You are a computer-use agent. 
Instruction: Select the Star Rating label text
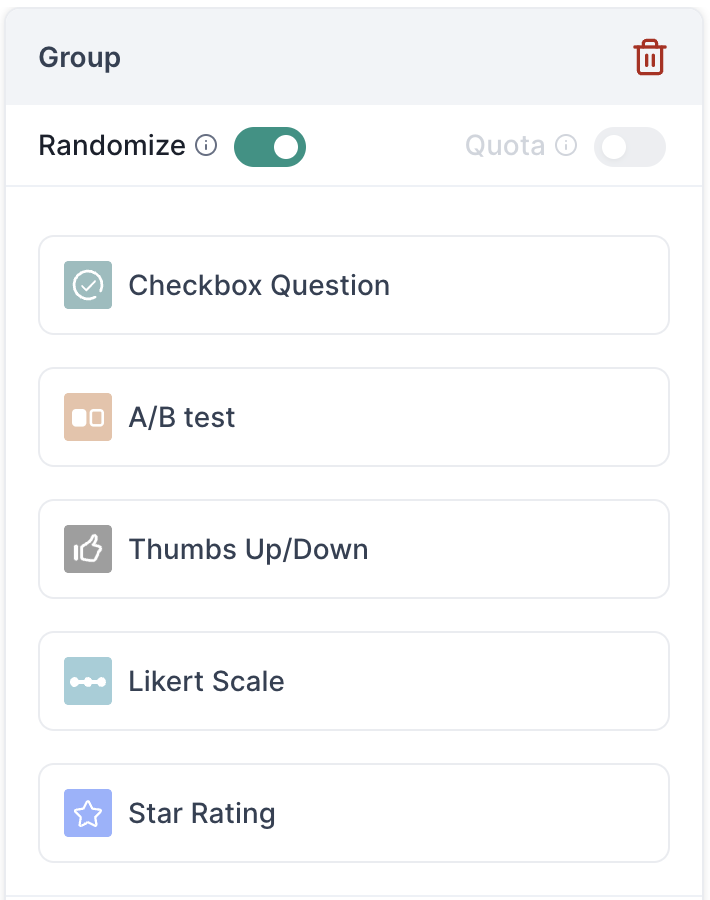coord(201,814)
